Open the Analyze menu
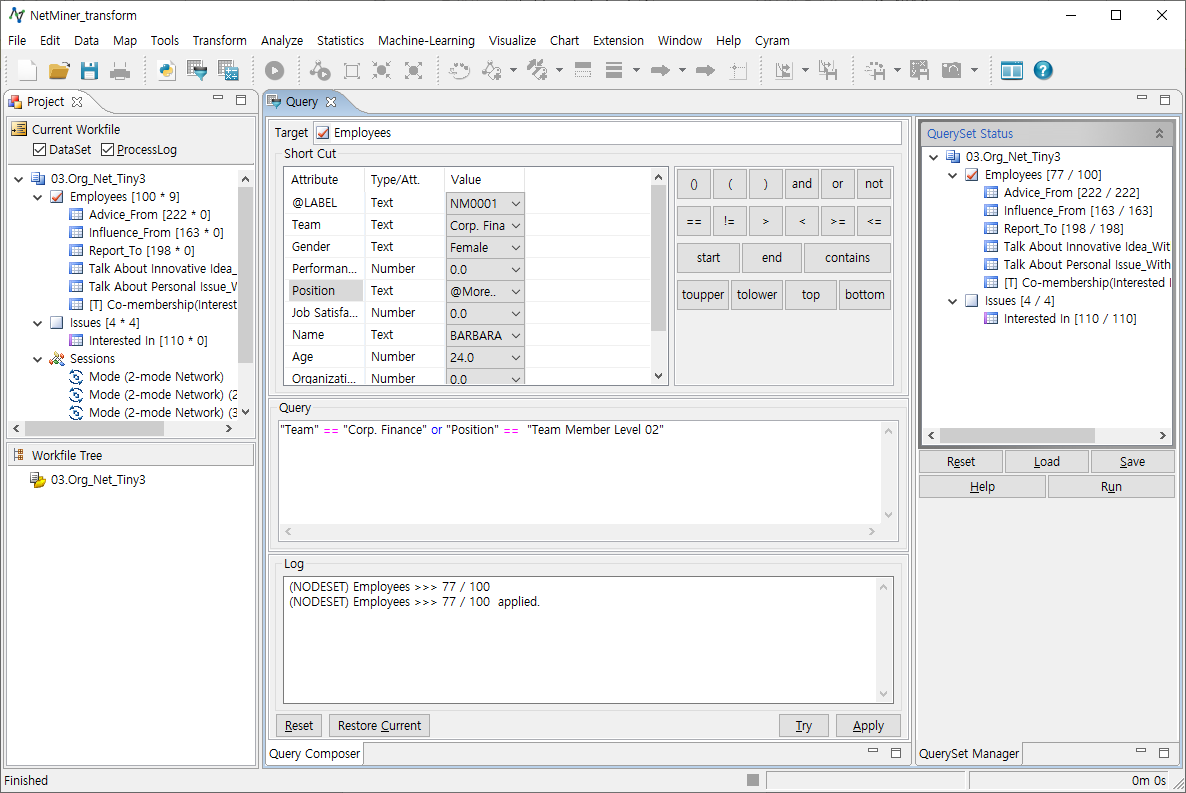 click(281, 40)
